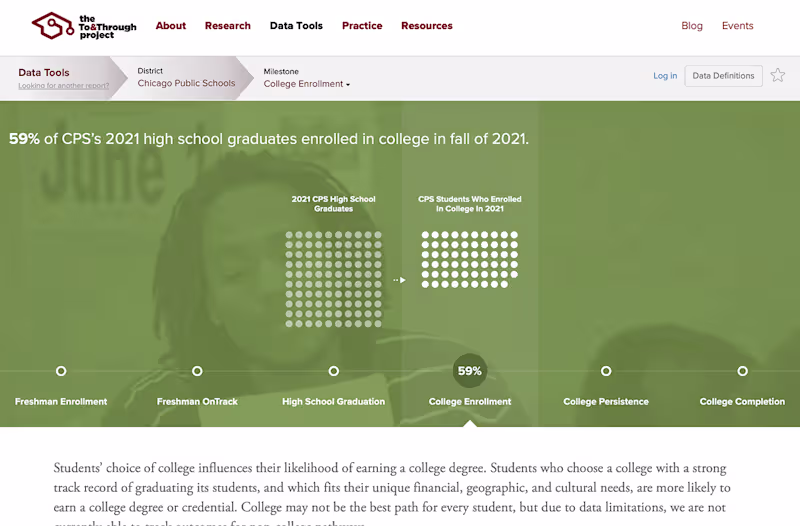Open the Events link

(x=738, y=26)
